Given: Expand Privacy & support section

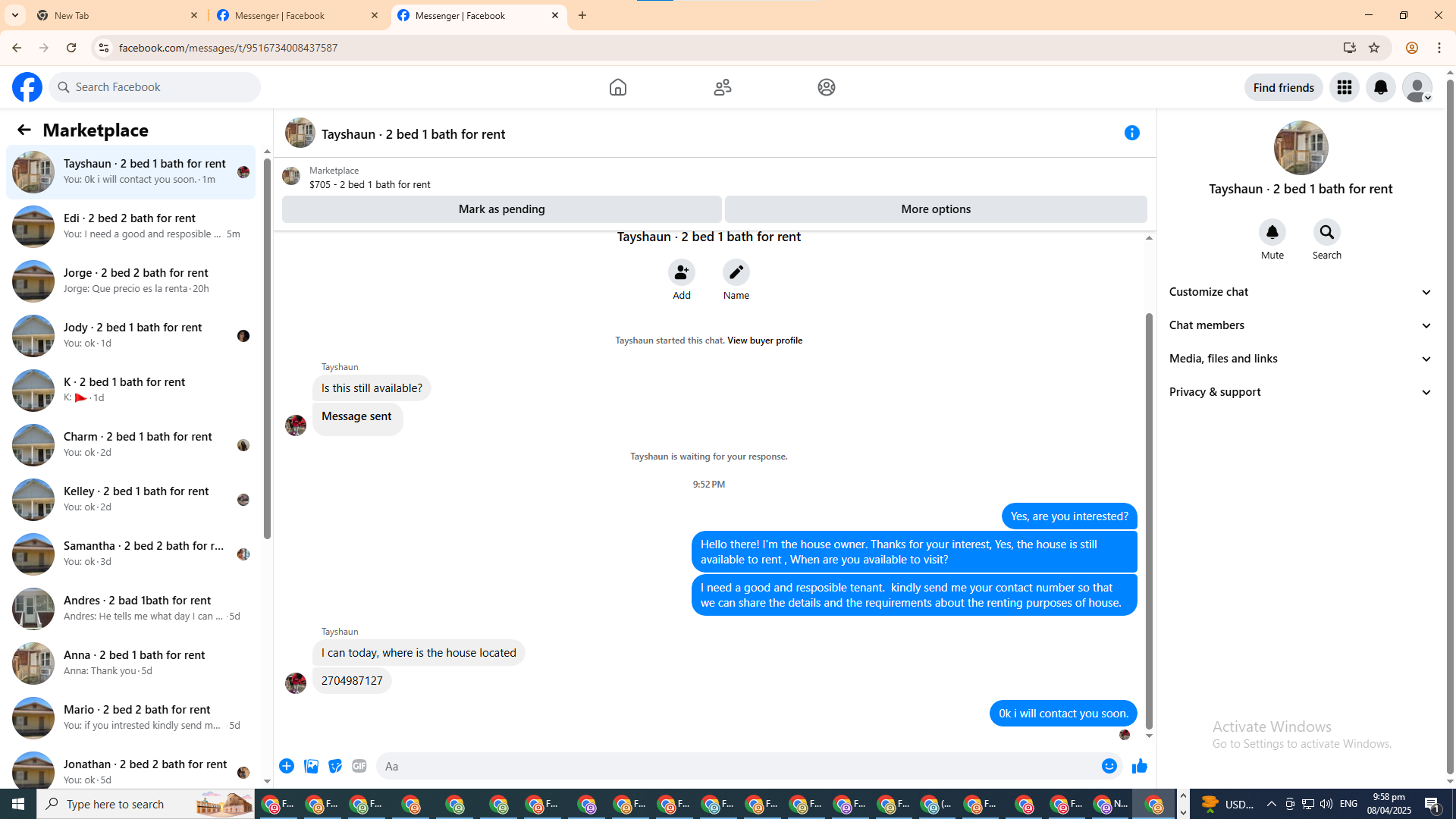Looking at the screenshot, I should pos(1300,392).
